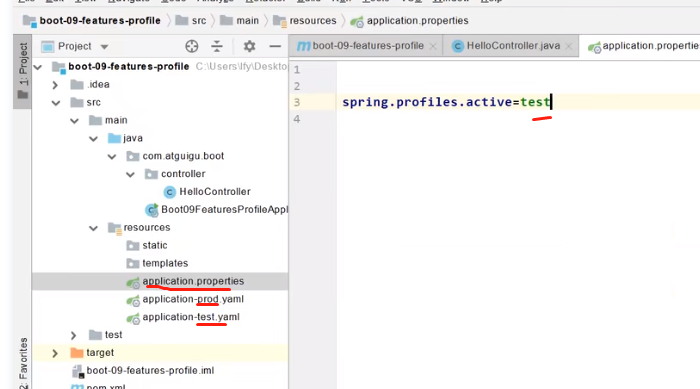Open the Project view dropdown
This screenshot has width=700, height=389.
(104, 46)
